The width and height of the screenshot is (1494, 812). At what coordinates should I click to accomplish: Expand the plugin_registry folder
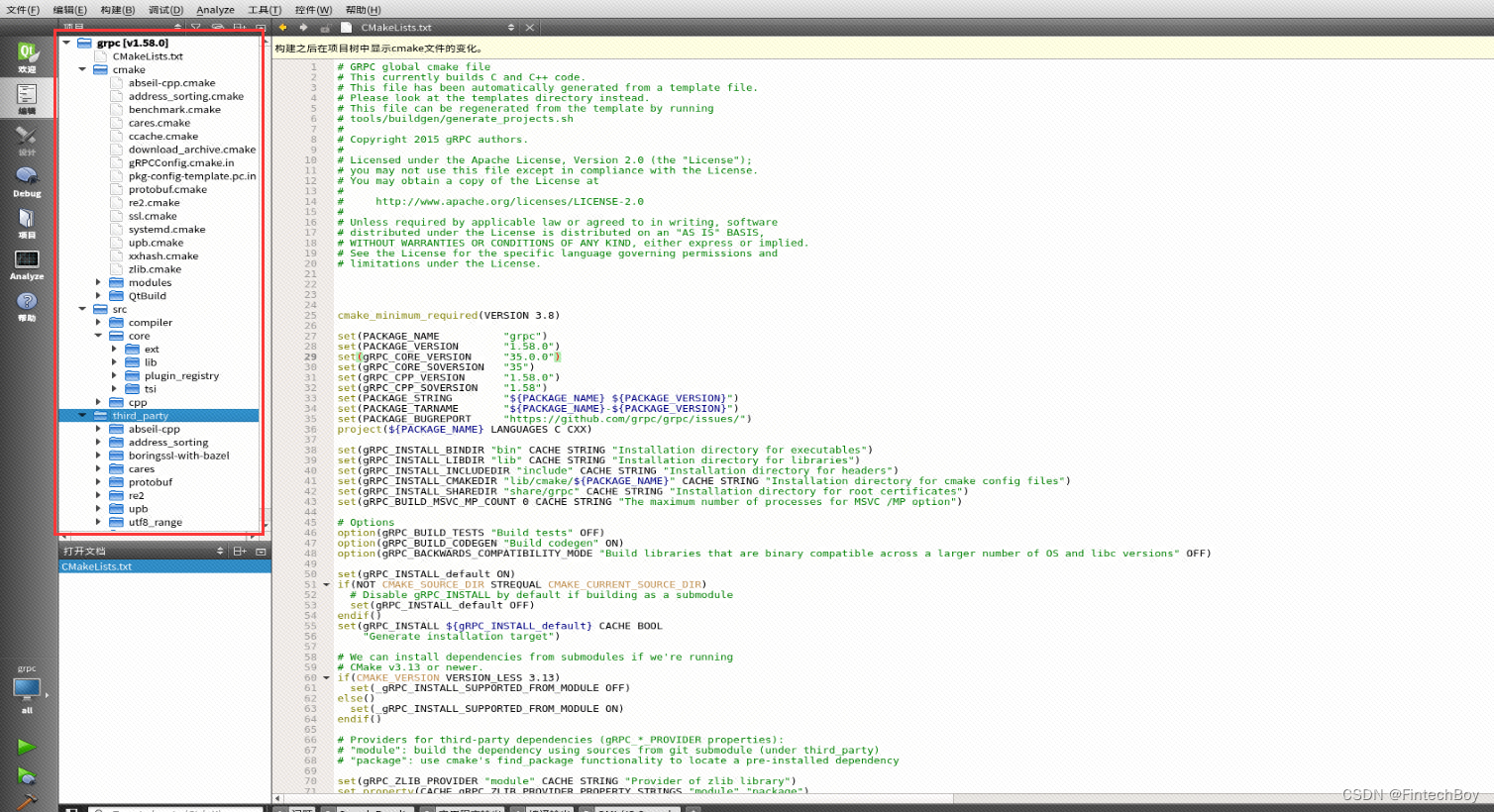click(x=114, y=375)
